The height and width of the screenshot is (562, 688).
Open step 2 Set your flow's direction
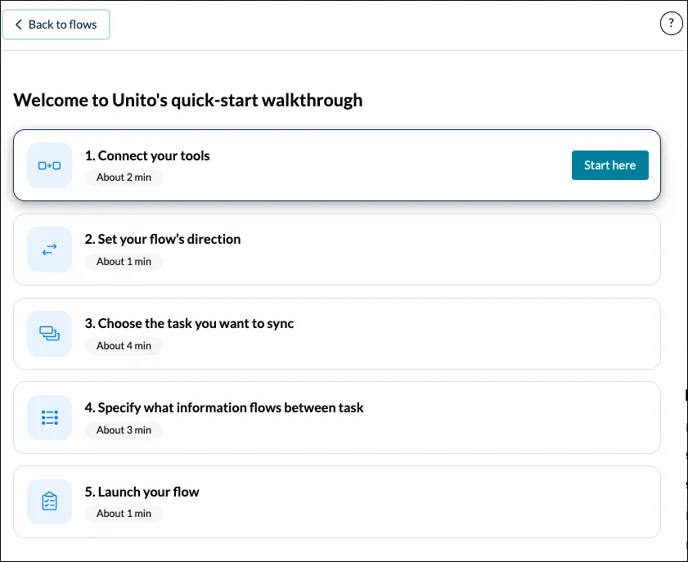162,240
